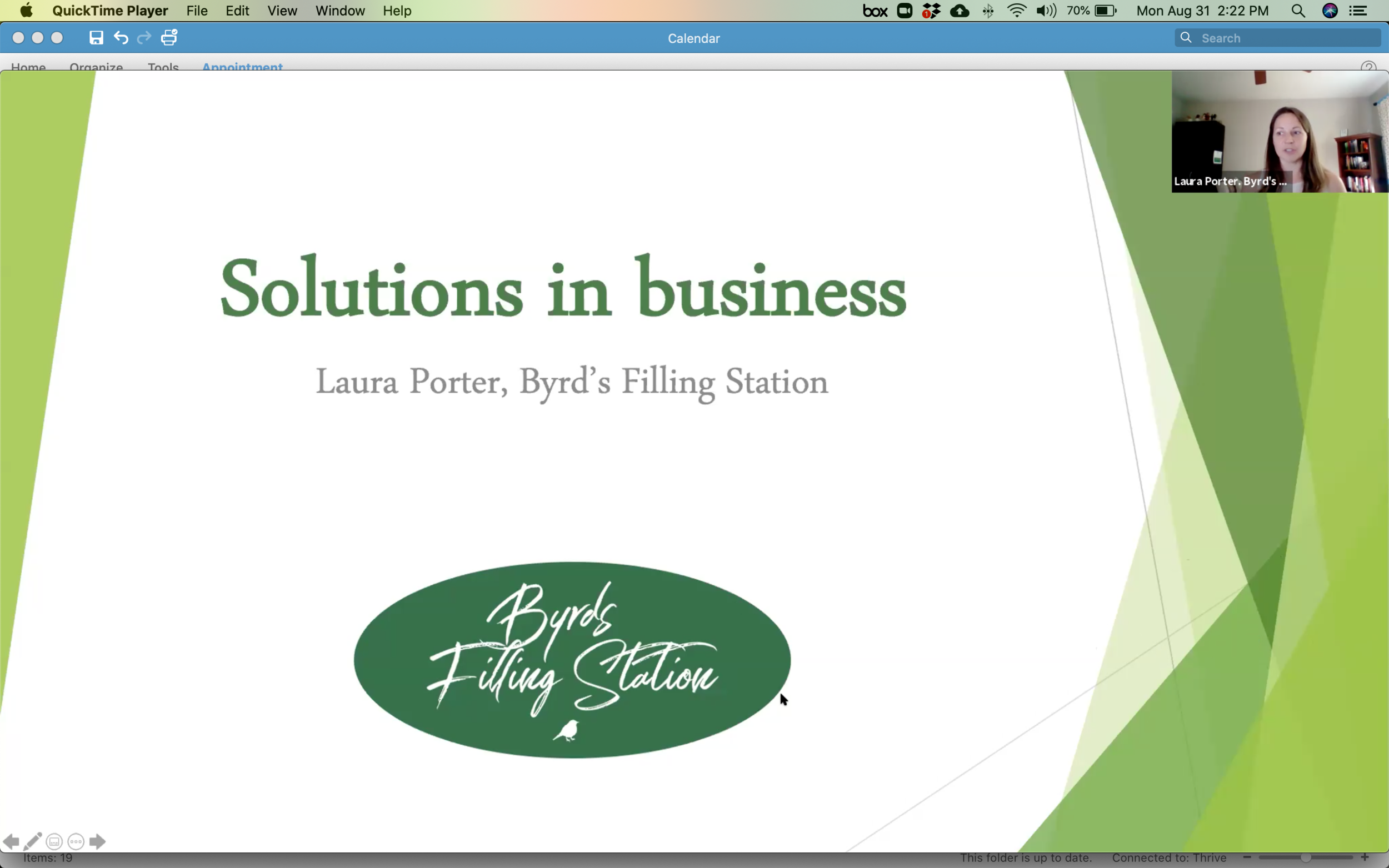Open the Edit menu
Image resolution: width=1389 pixels, height=868 pixels.
(x=237, y=11)
